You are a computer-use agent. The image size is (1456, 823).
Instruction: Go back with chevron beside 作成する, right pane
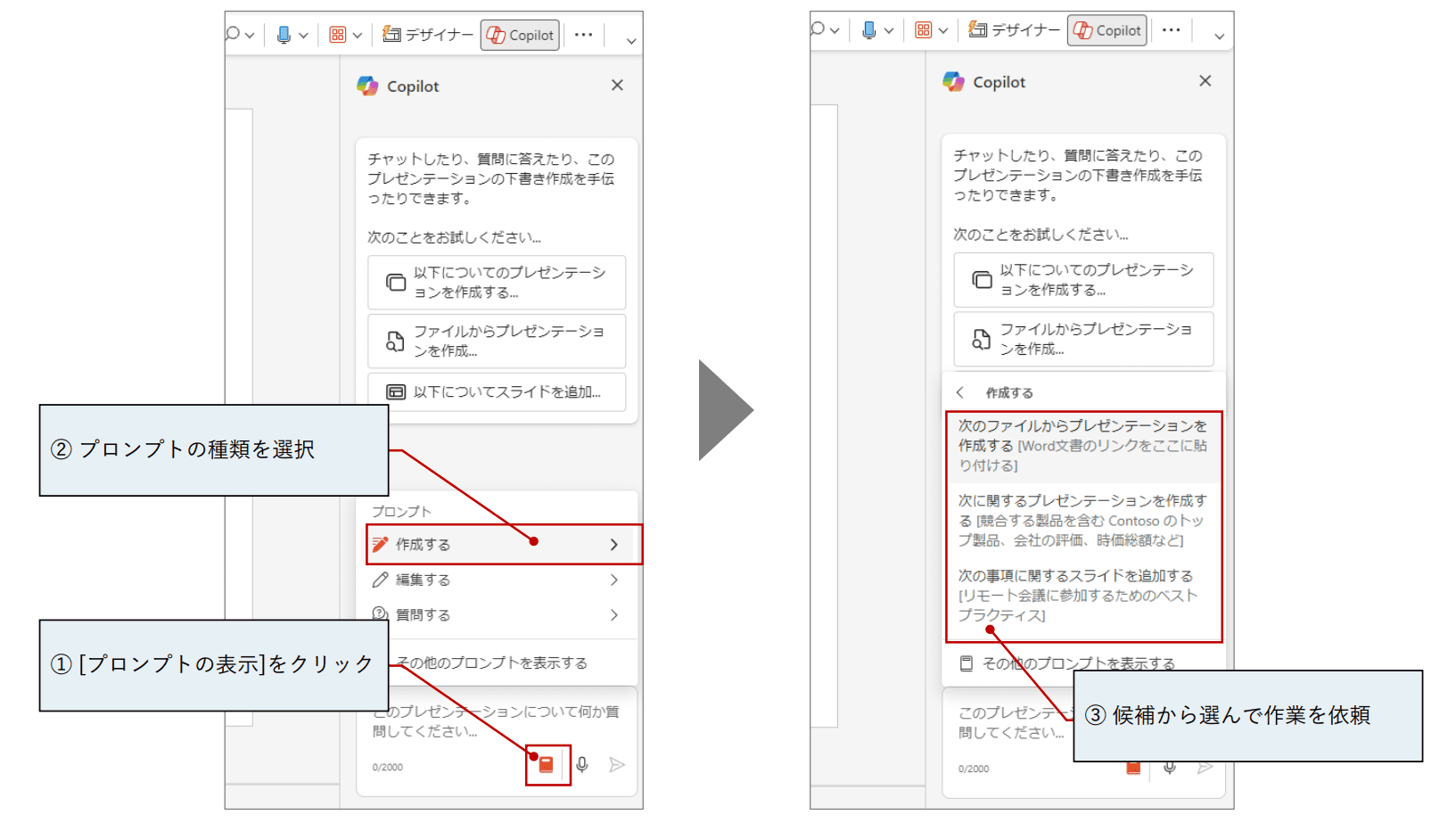960,392
